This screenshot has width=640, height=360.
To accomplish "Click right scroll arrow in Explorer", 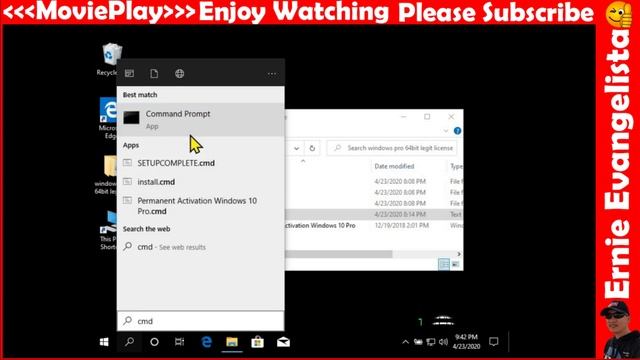I will 459,254.
